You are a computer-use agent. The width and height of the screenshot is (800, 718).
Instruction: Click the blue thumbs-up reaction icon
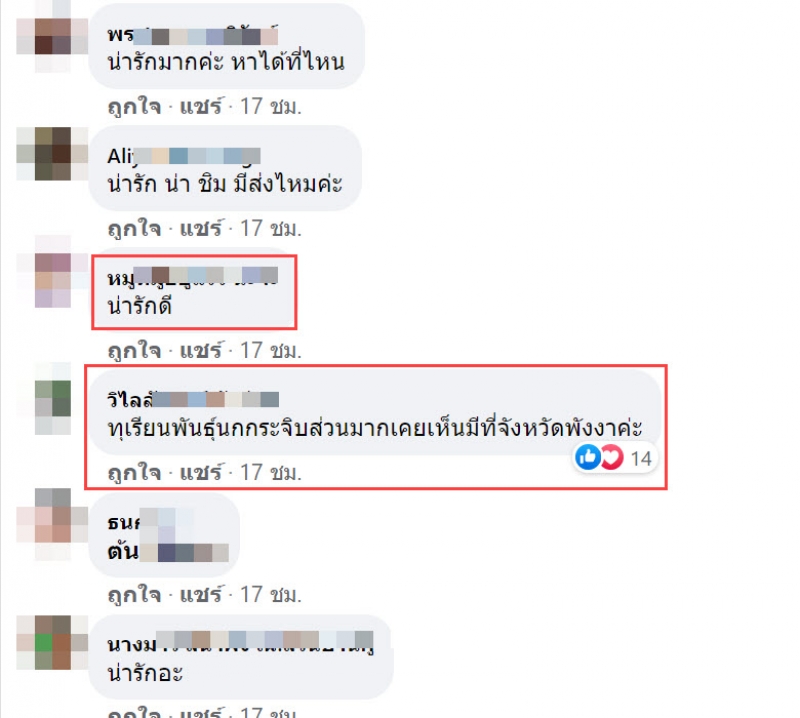tap(587, 457)
